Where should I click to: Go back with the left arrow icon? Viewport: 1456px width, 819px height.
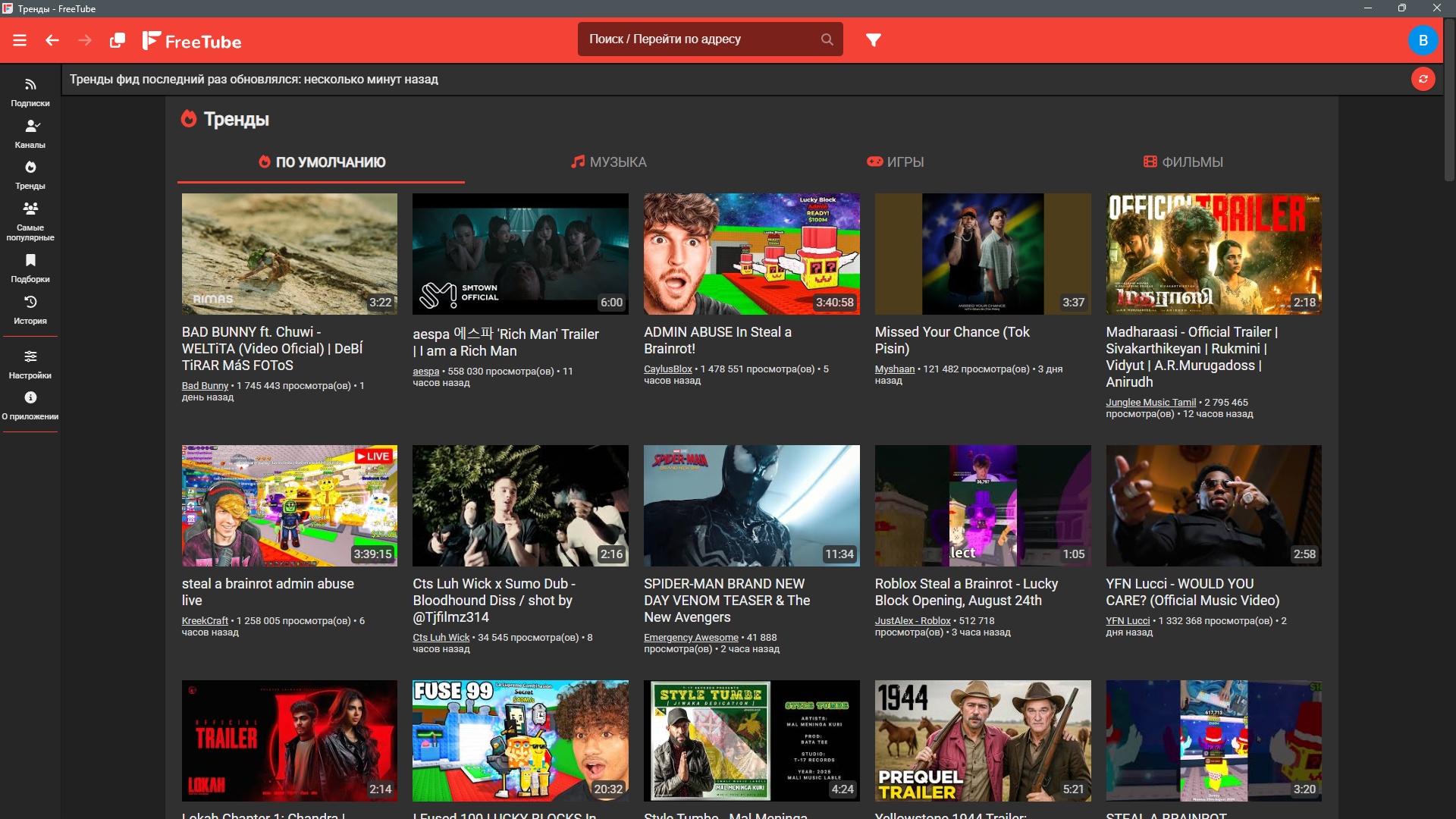click(x=52, y=40)
